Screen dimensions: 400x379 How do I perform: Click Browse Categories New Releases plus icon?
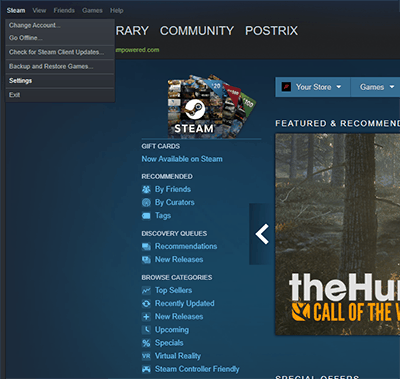146,317
